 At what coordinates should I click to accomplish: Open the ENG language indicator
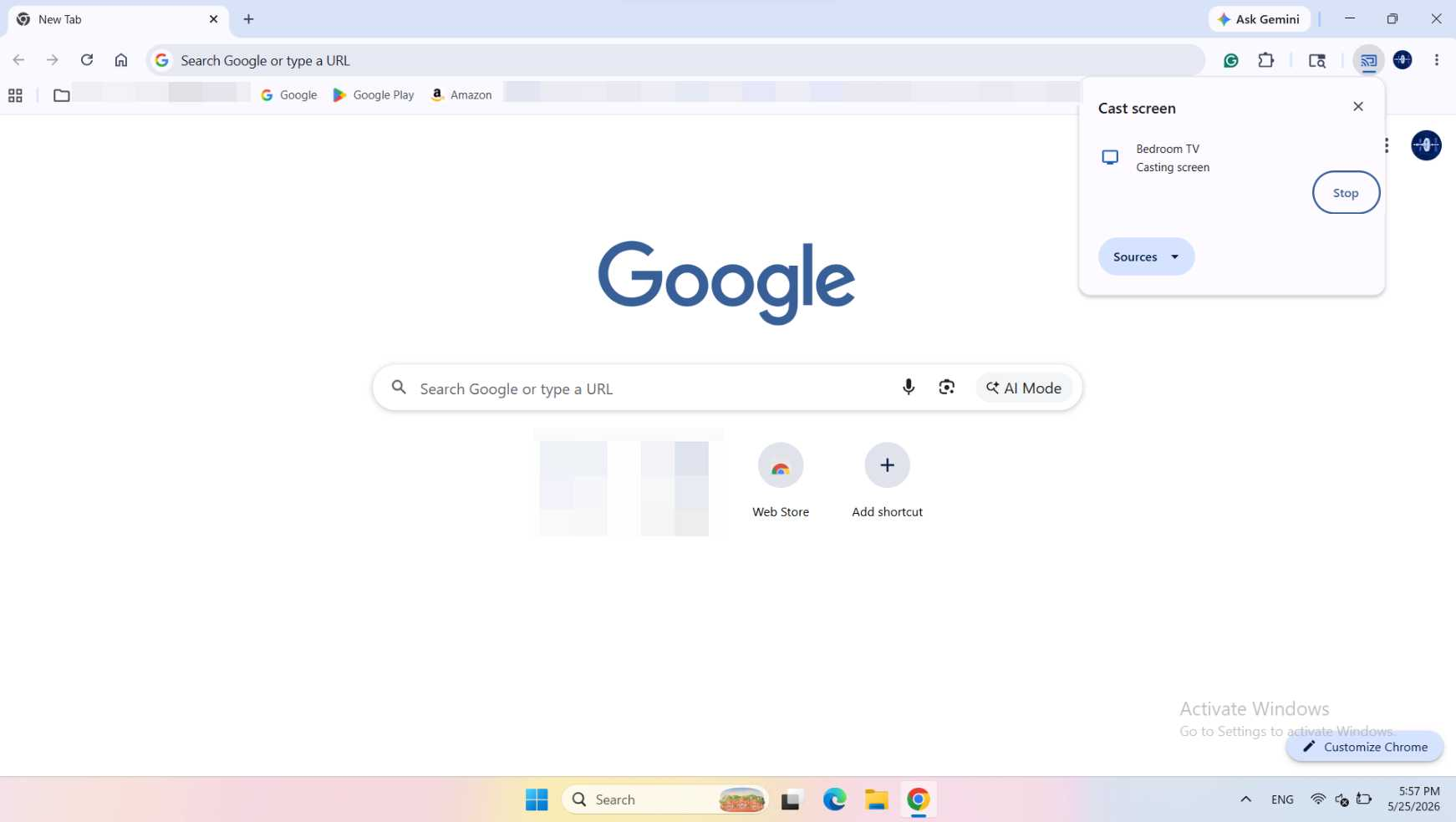(1282, 799)
